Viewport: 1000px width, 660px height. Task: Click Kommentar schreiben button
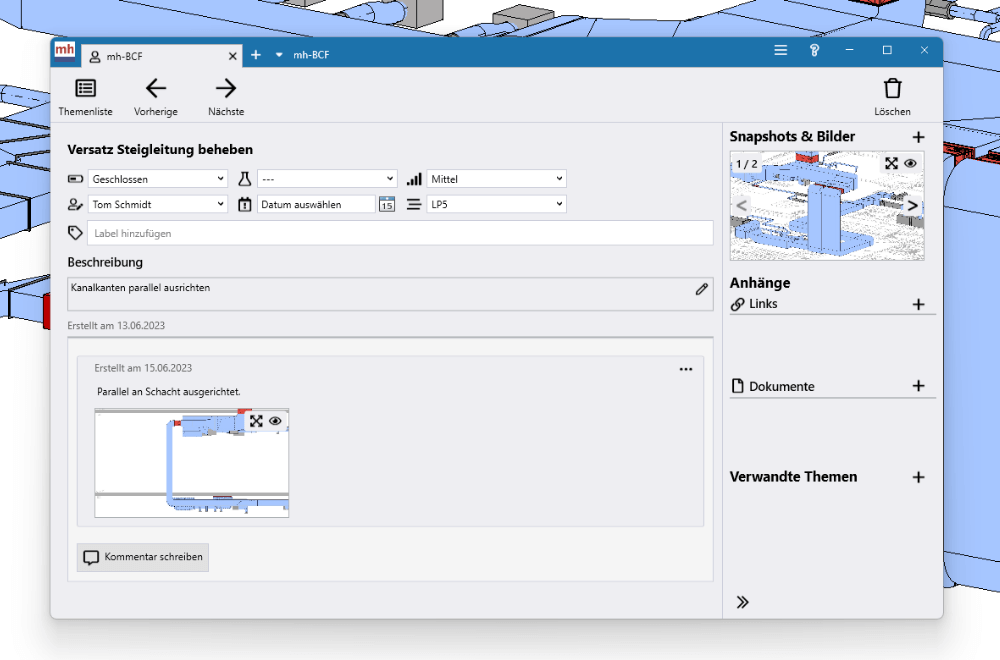(143, 557)
